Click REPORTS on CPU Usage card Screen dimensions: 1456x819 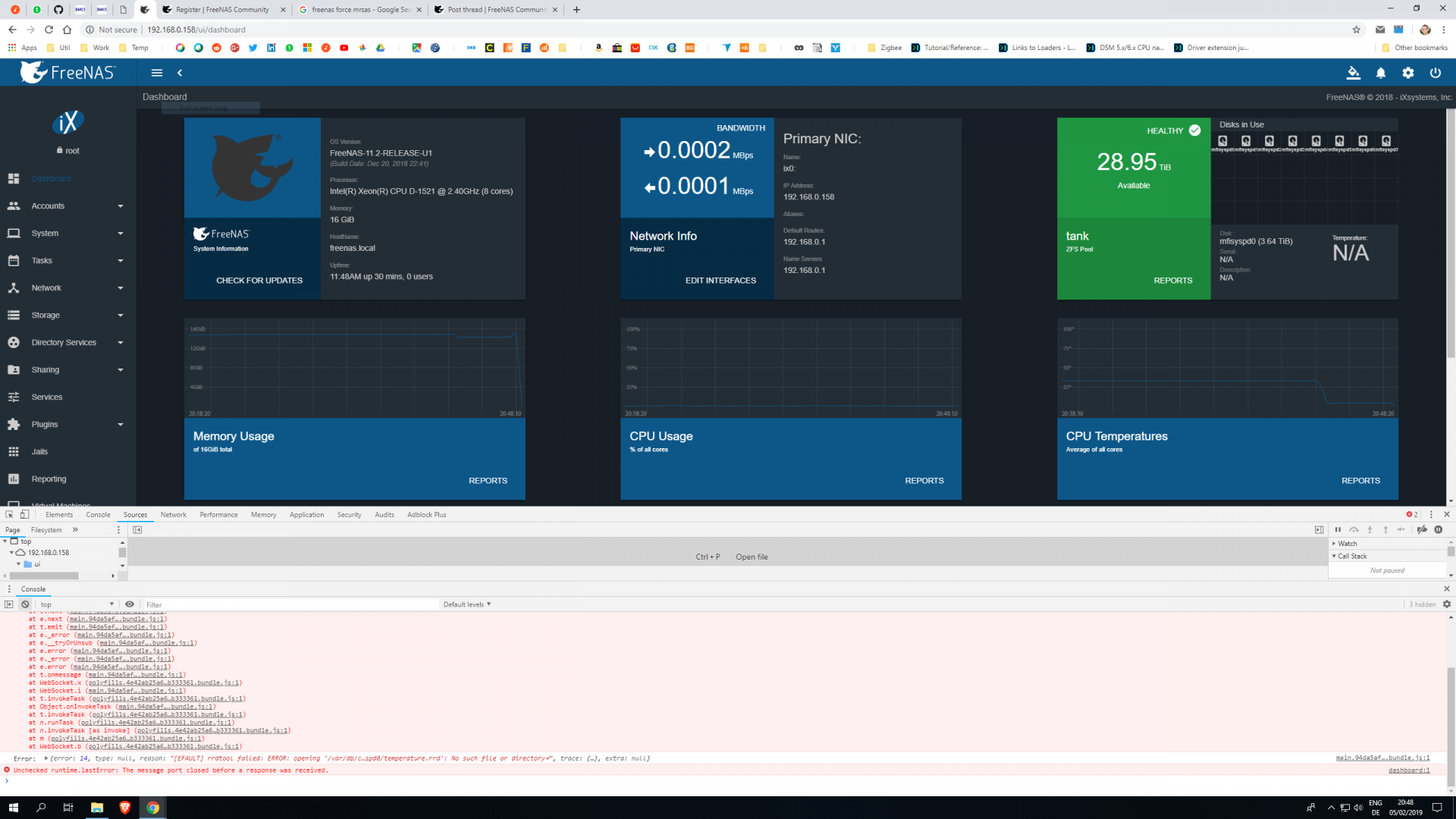pos(924,481)
